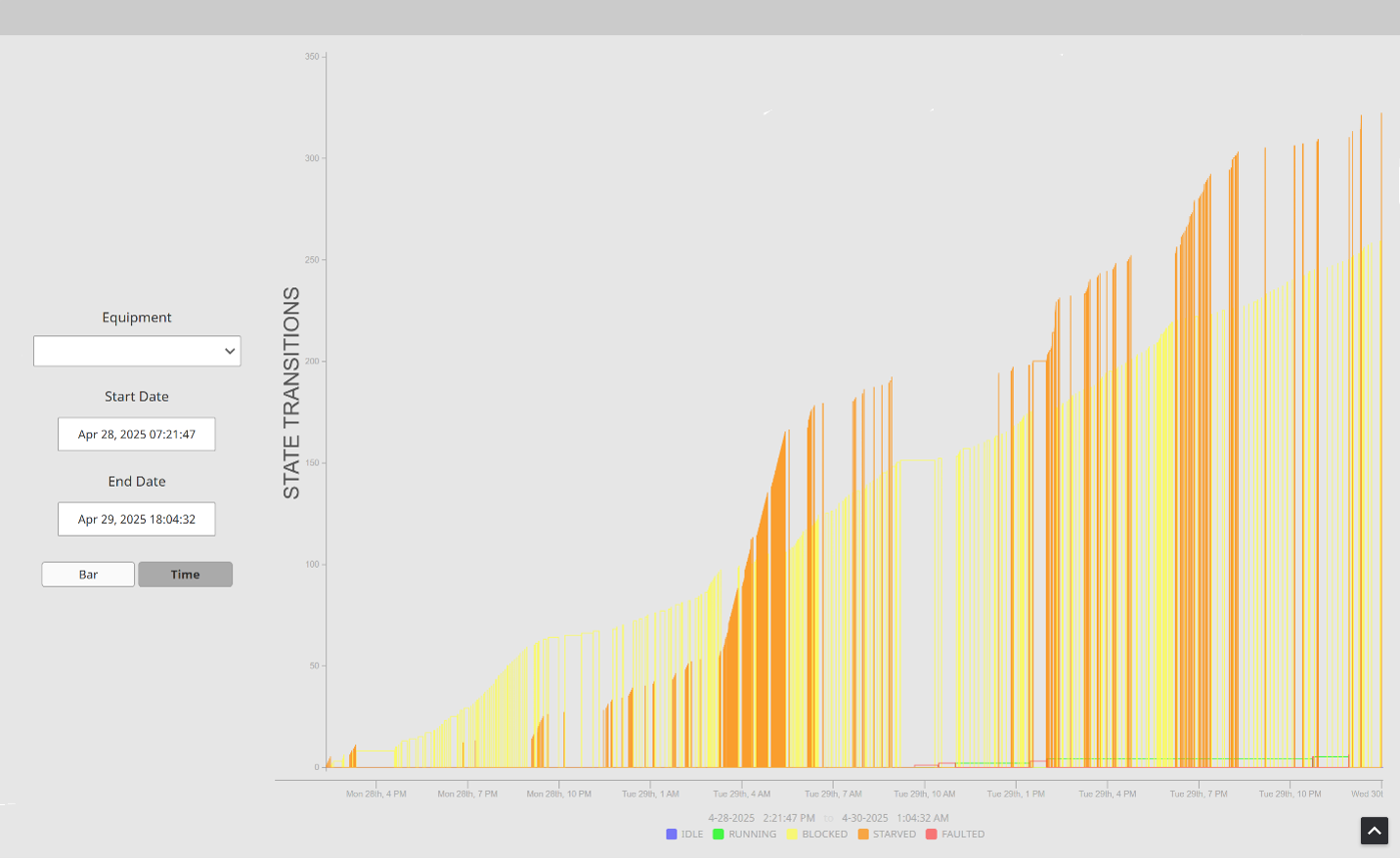Image resolution: width=1400 pixels, height=858 pixels.
Task: Click the Tue 29th, 1 AM tick label
Action: pyautogui.click(x=650, y=794)
